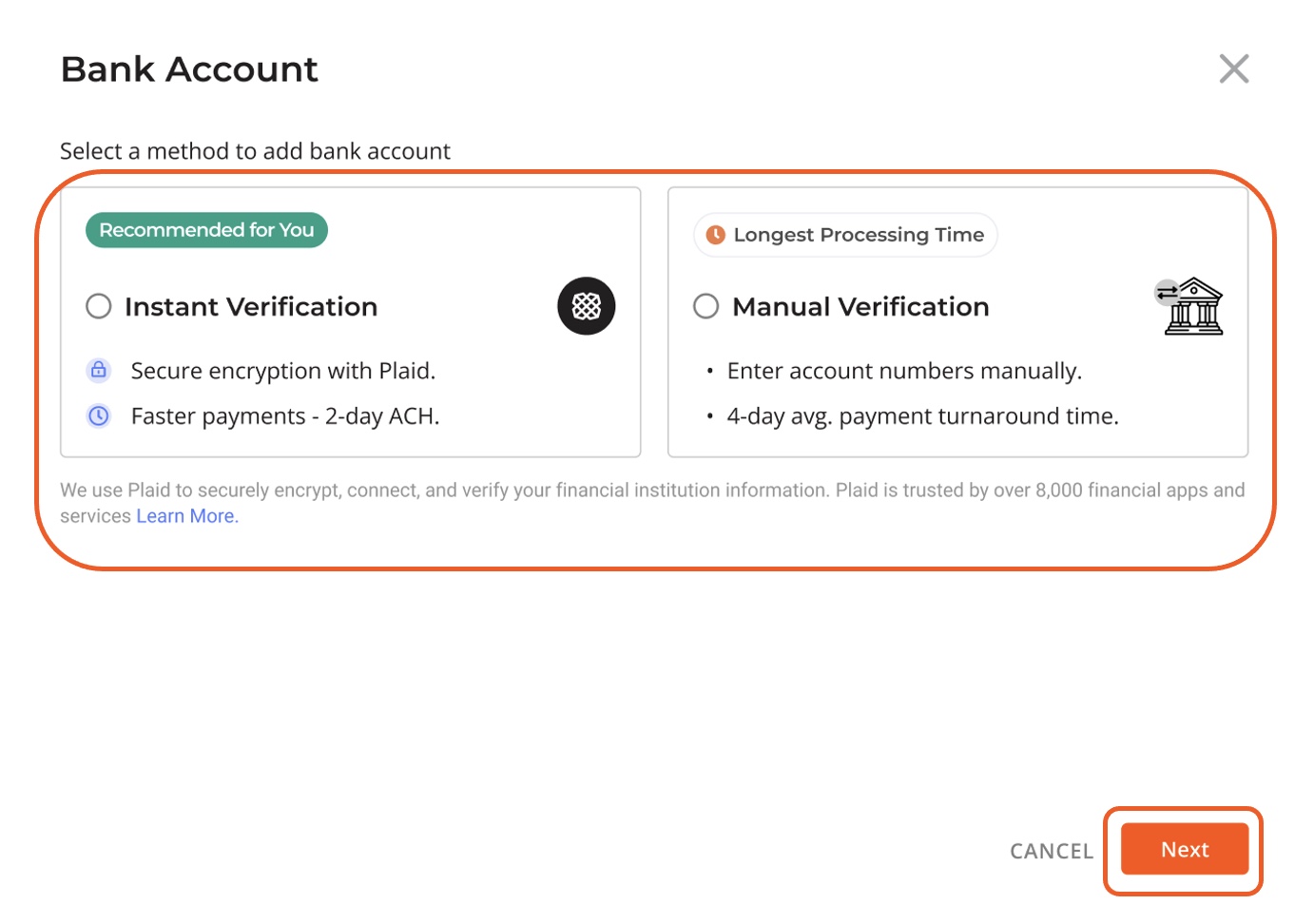Click the CANCEL button
The width and height of the screenshot is (1314, 924).
tap(1052, 851)
